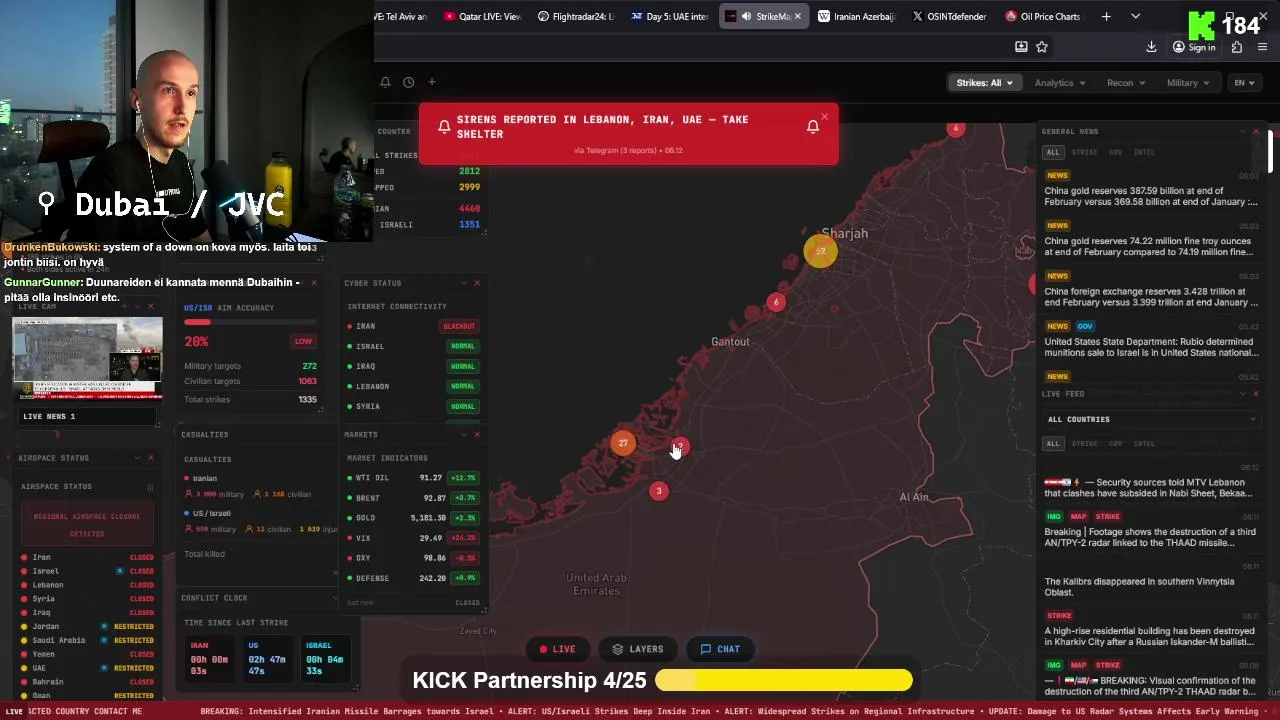Close the Markets panel
Viewport: 1280px width, 720px height.
(x=477, y=435)
